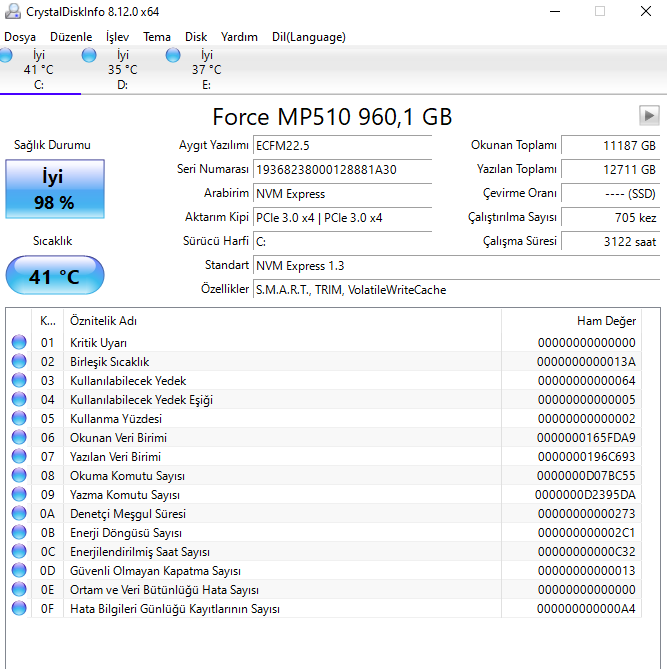Select raw value 000000196C693
The image size is (667, 669).
click(586, 457)
